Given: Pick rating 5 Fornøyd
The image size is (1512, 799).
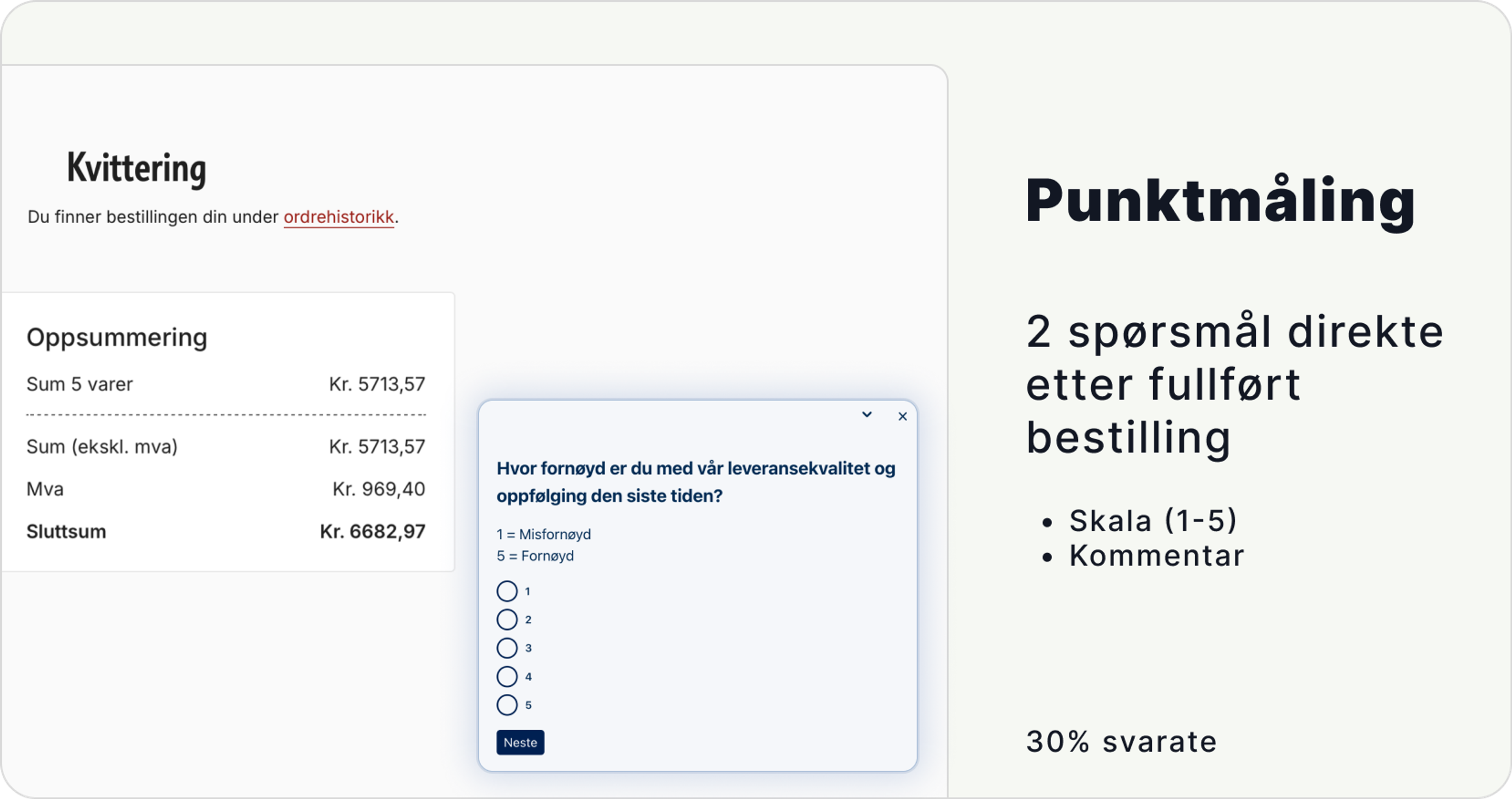Looking at the screenshot, I should (x=506, y=704).
